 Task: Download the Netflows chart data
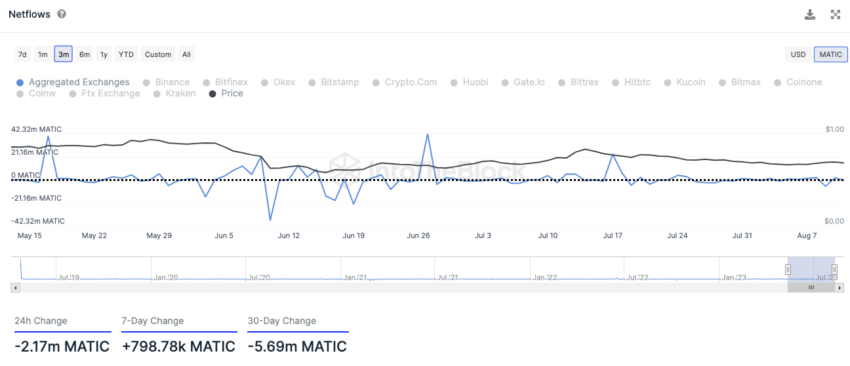[810, 15]
